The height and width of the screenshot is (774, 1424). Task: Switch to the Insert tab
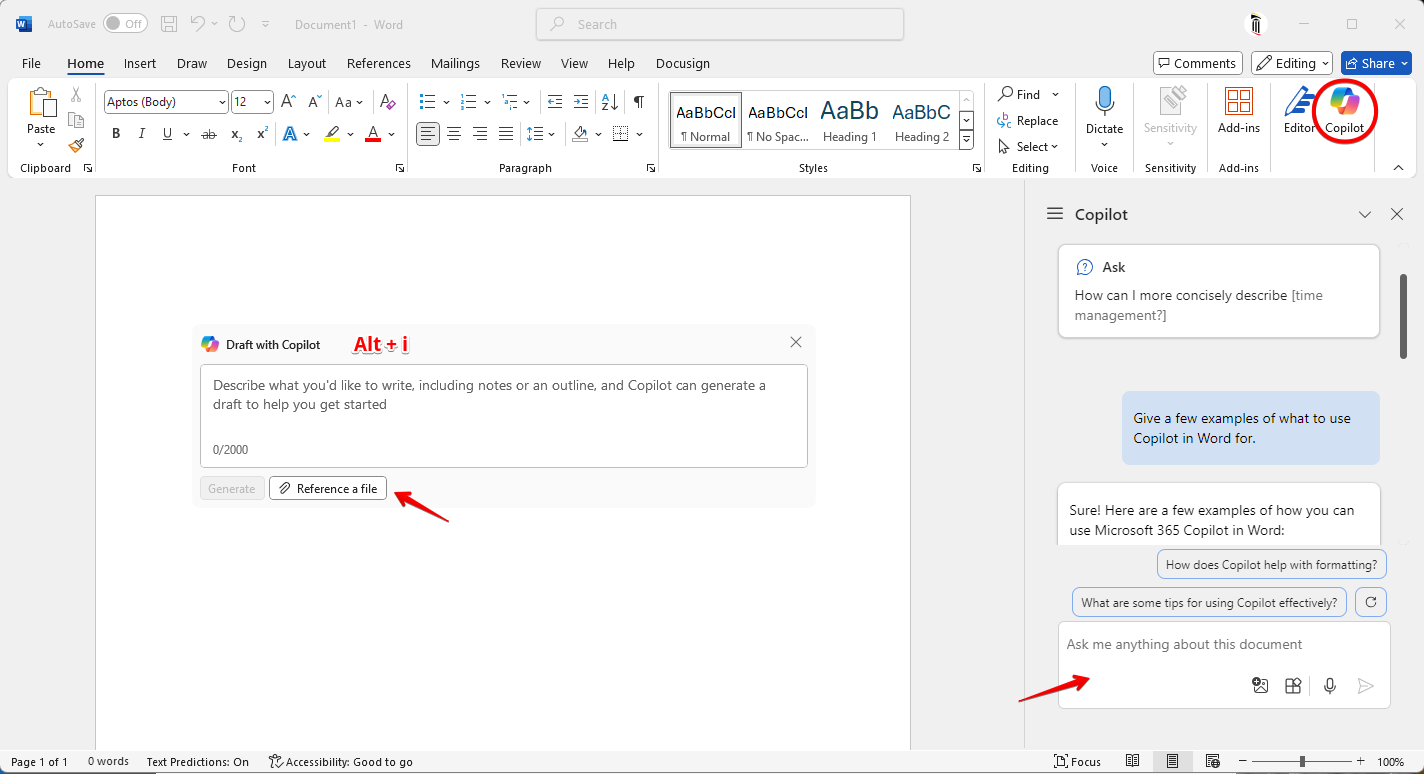pos(140,63)
